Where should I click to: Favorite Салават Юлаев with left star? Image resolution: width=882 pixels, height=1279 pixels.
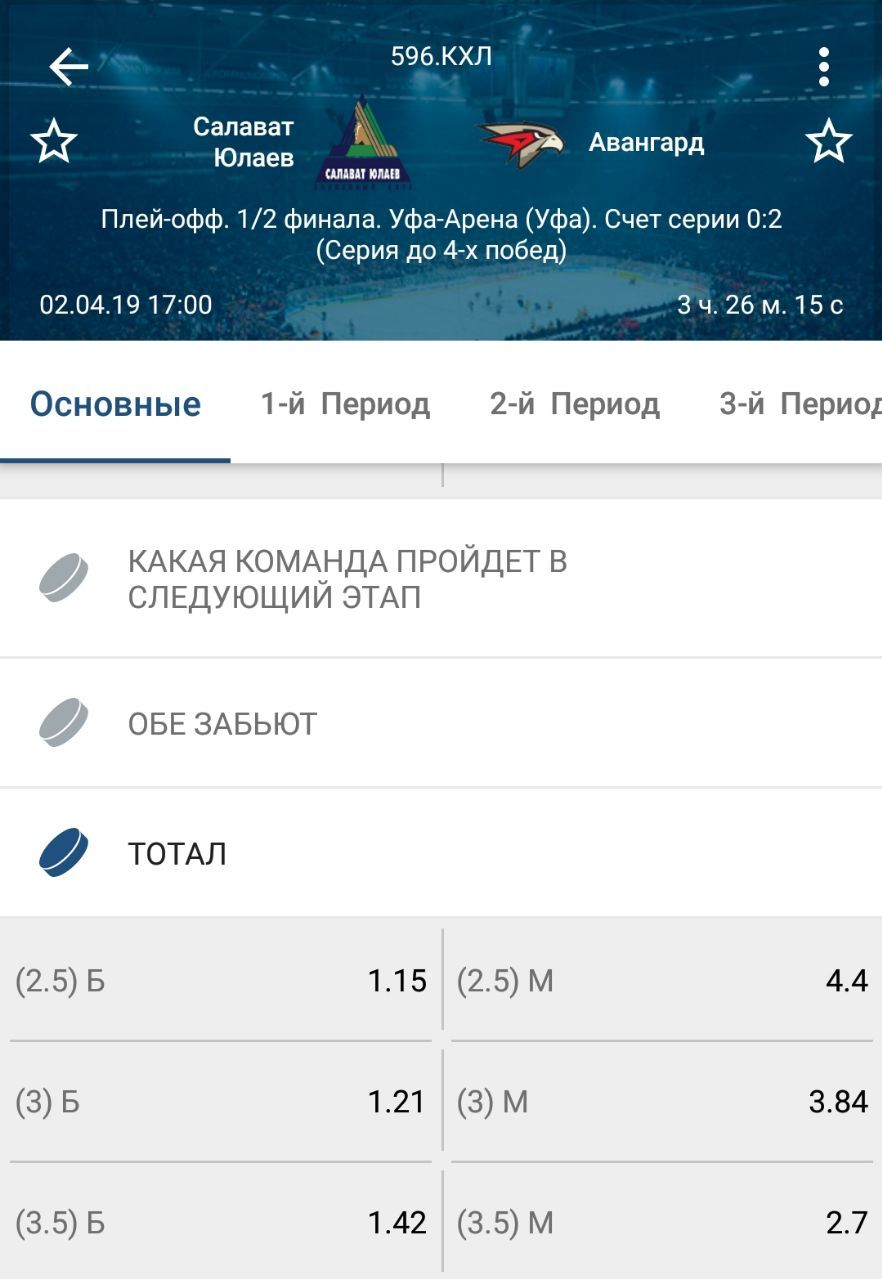point(54,142)
